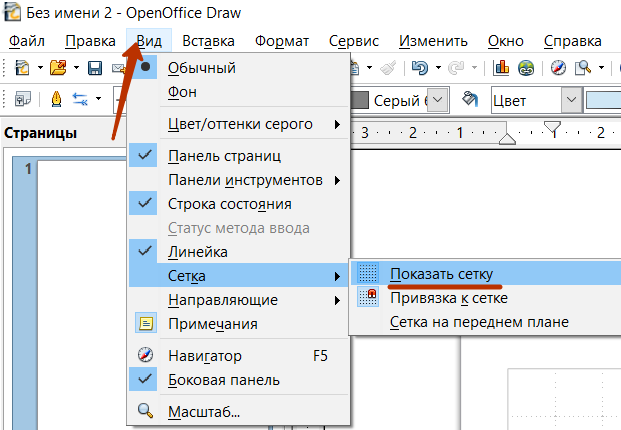Open the dropdown arrow beside Open folder
The height and width of the screenshot is (430, 621).
pyautogui.click(x=76, y=68)
